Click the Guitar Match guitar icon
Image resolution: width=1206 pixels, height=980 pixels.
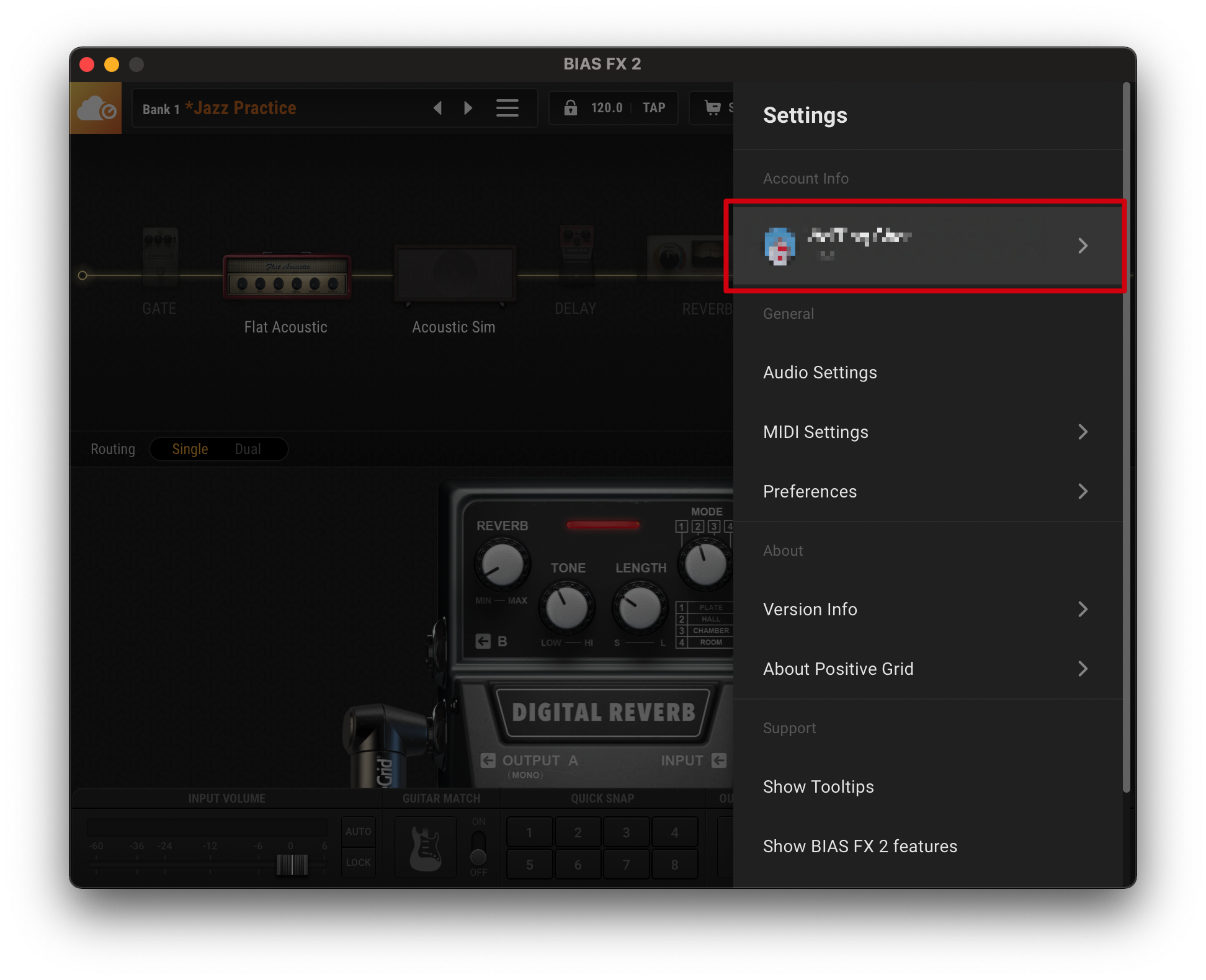pos(426,848)
